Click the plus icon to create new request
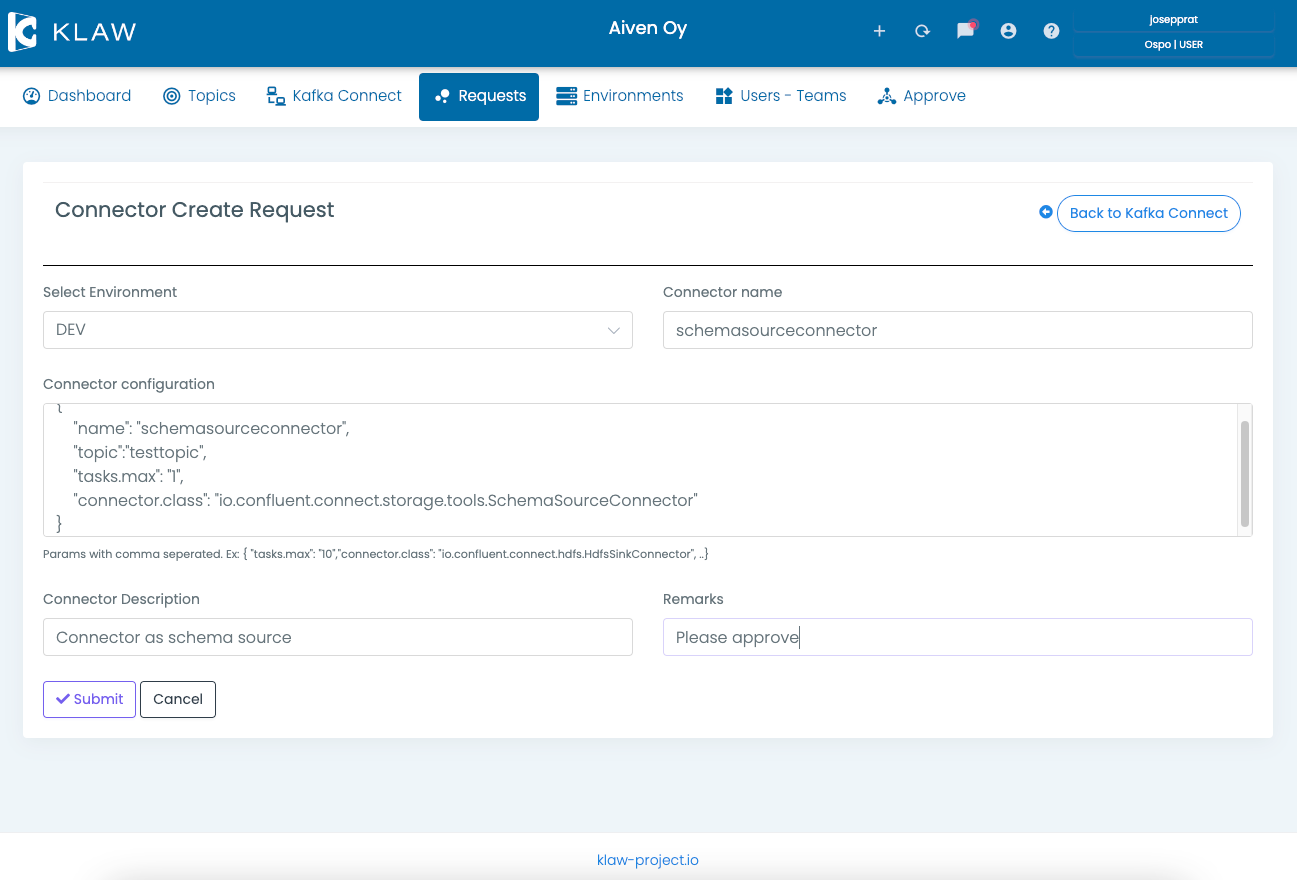The image size is (1297, 880). coord(879,31)
